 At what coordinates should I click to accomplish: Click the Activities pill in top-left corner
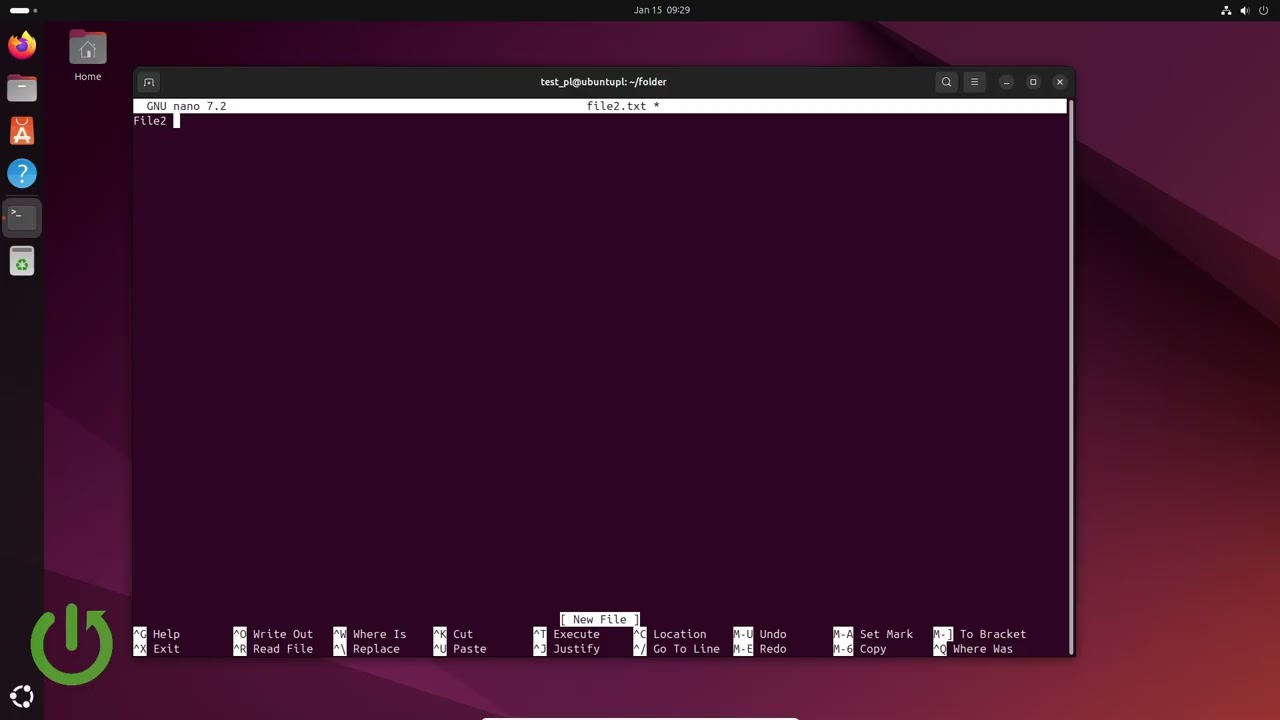pyautogui.click(x=23, y=10)
